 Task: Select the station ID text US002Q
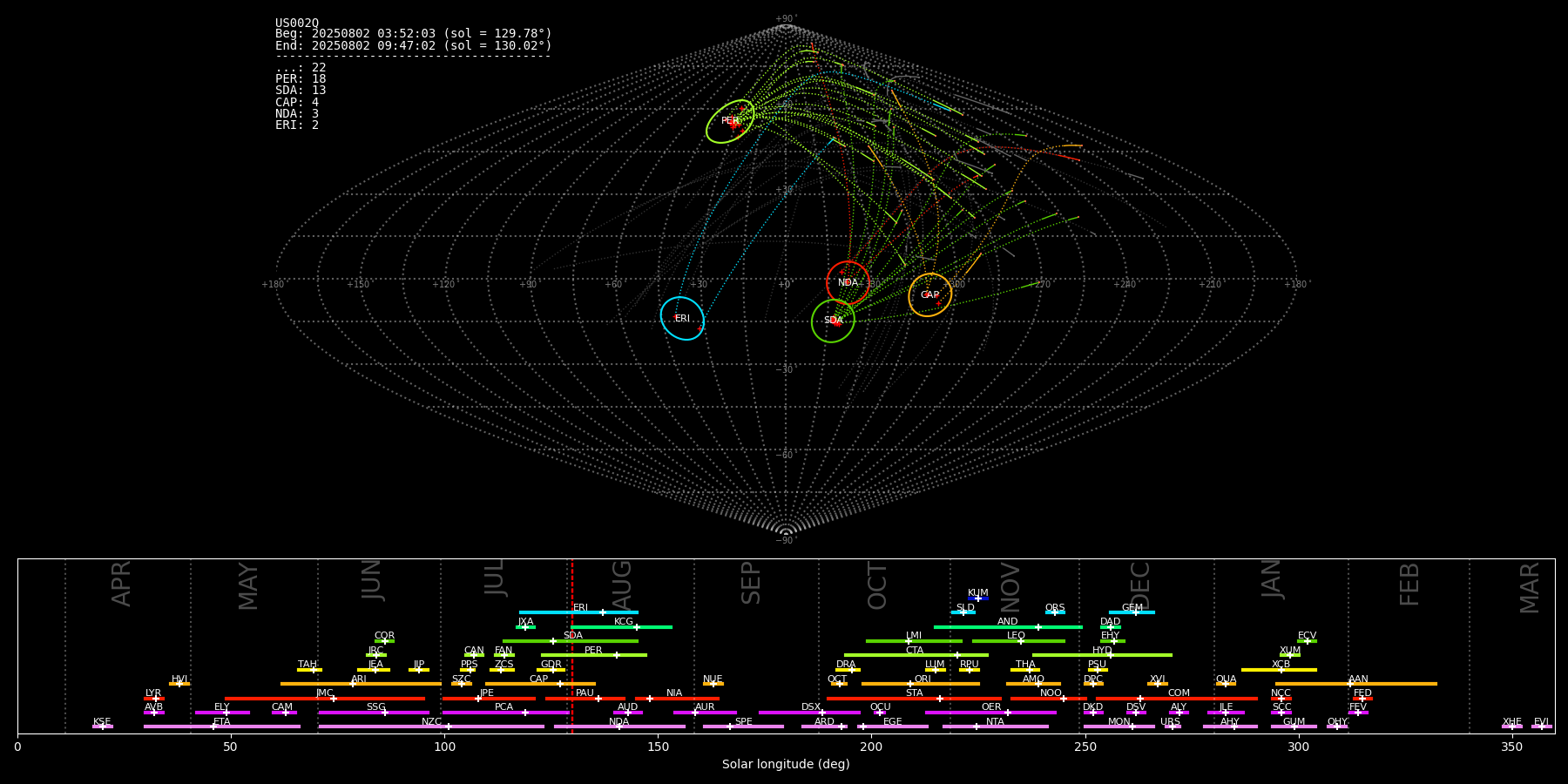tap(297, 24)
